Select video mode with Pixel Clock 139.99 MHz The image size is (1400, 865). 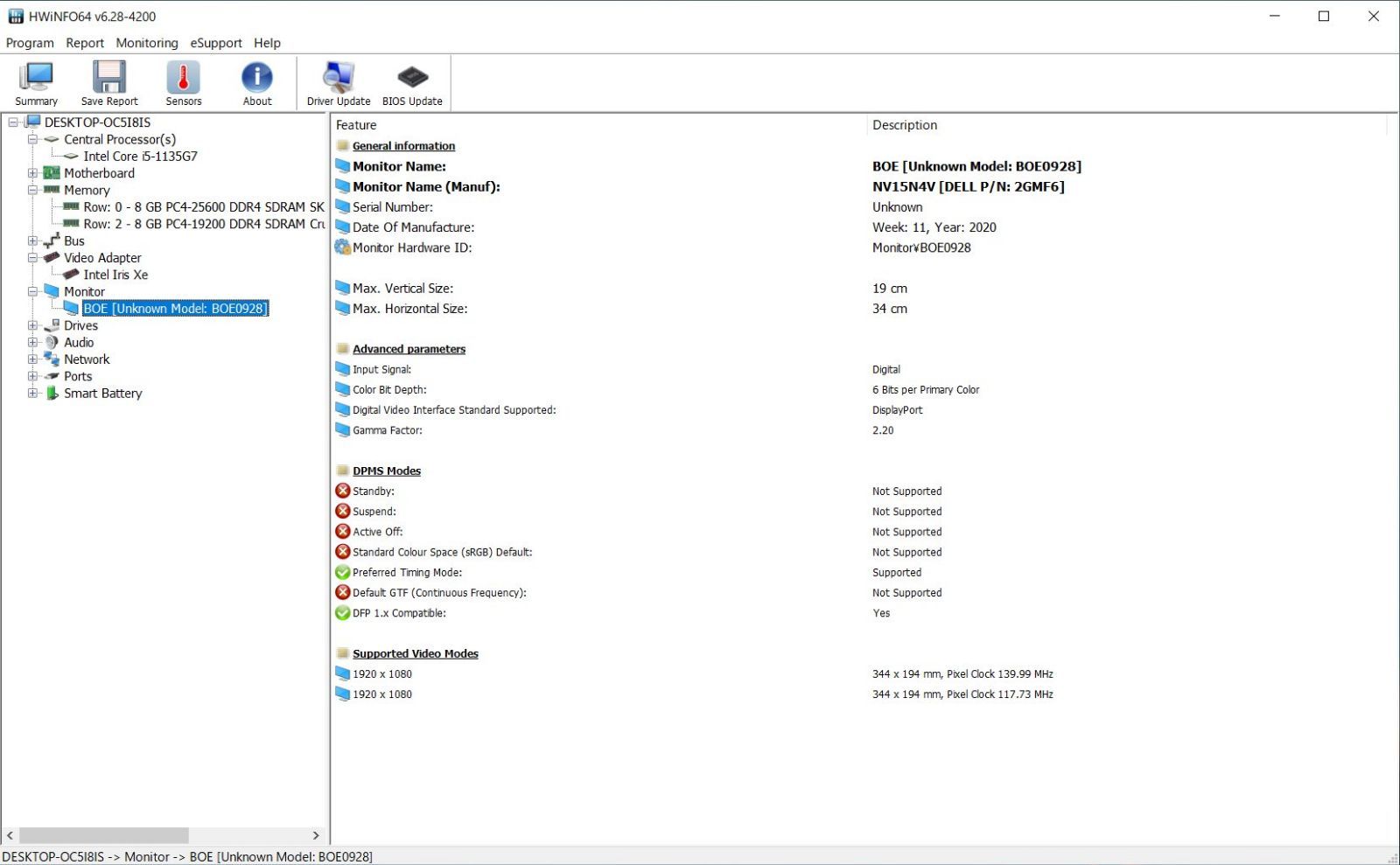point(860,674)
